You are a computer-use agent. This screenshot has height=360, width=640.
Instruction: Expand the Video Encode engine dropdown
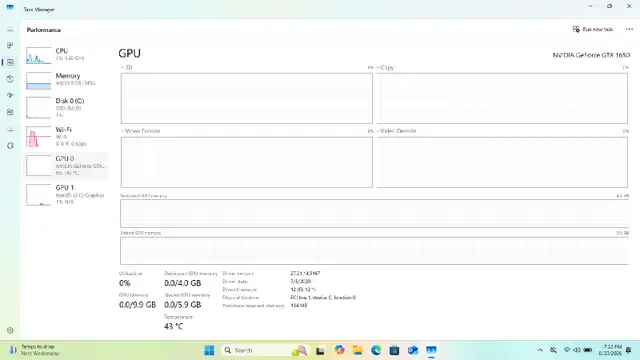(140, 131)
